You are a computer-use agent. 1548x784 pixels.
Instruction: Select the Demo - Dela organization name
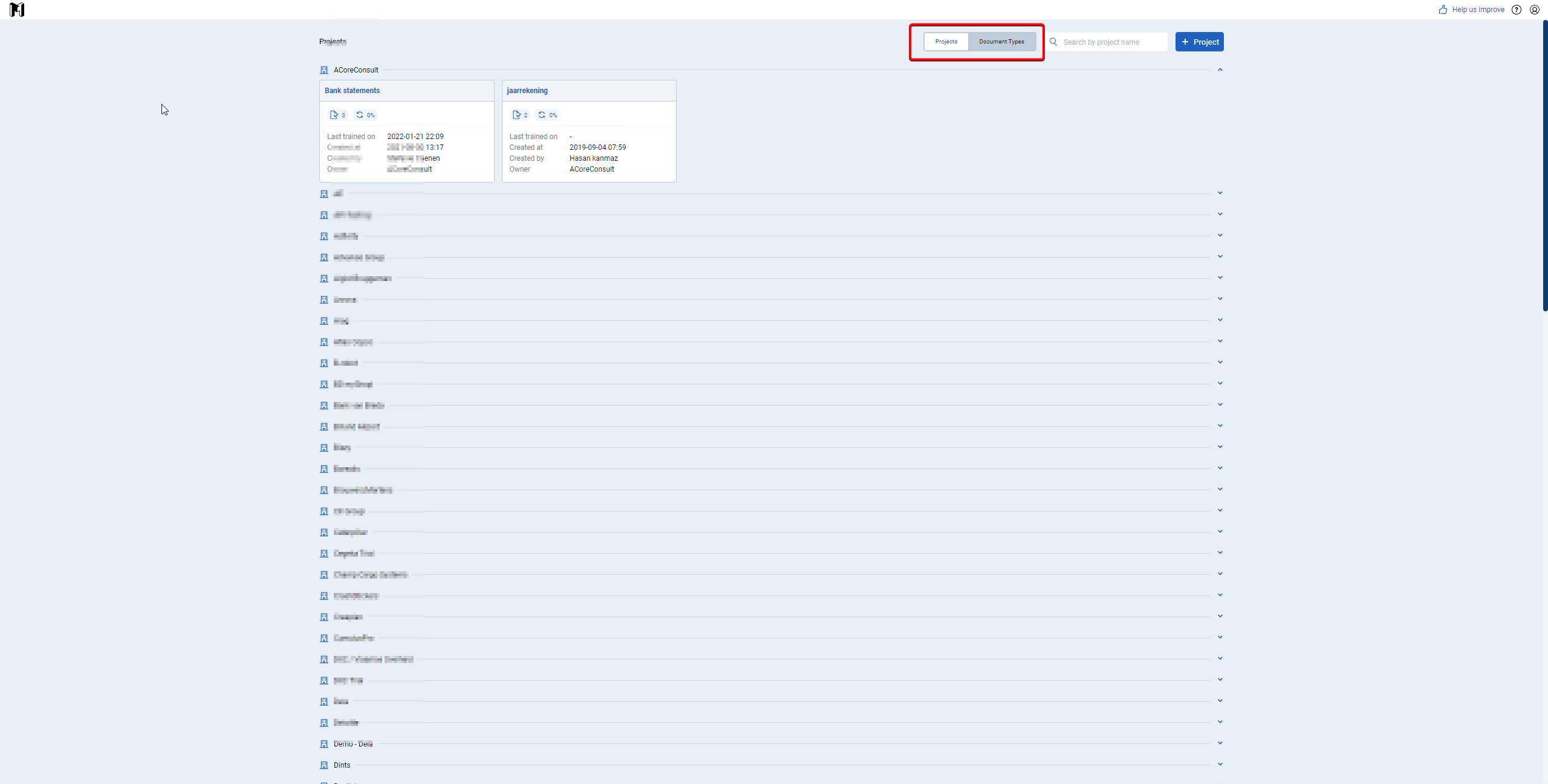(x=353, y=744)
